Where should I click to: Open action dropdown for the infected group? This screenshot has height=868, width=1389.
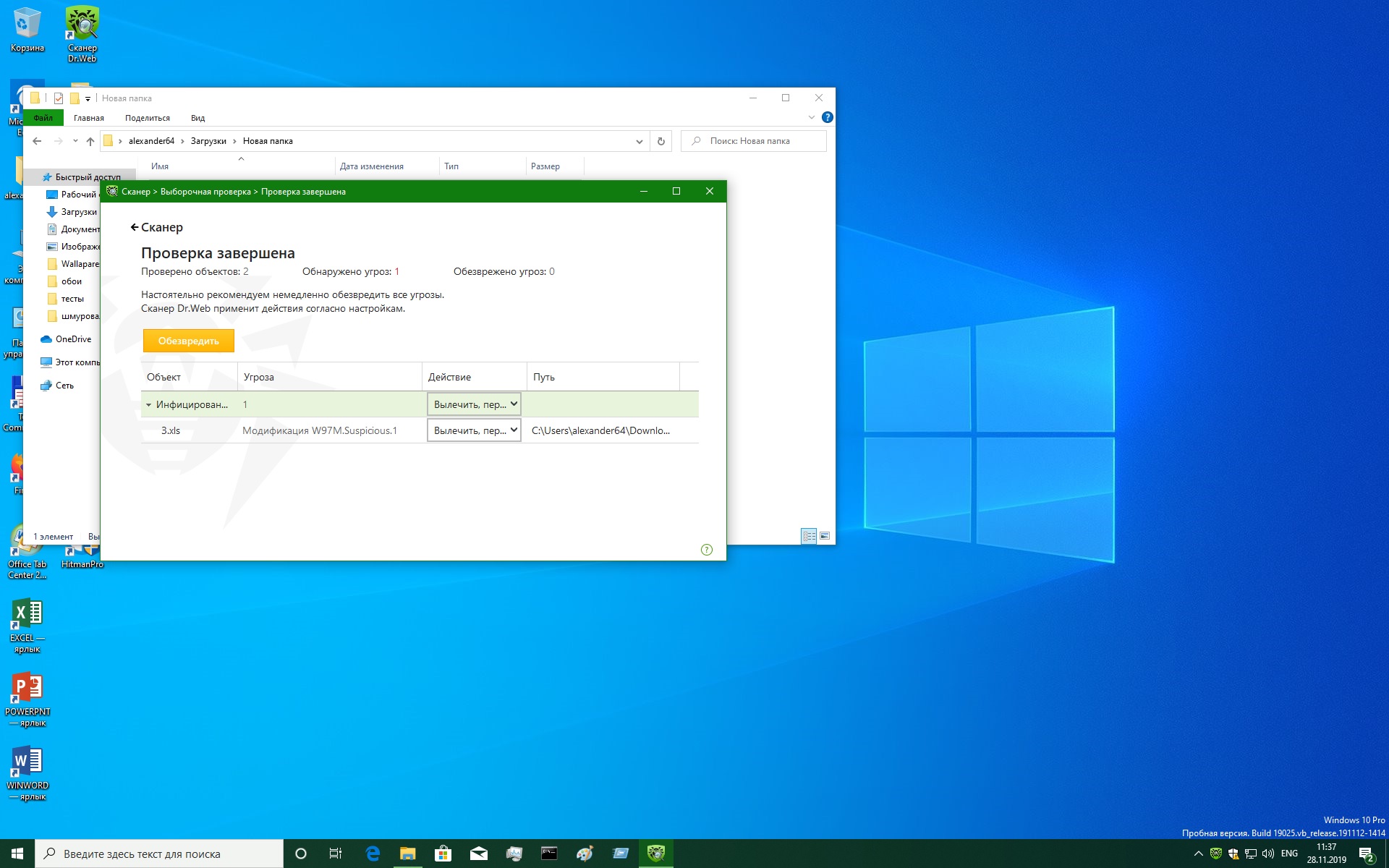[474, 404]
